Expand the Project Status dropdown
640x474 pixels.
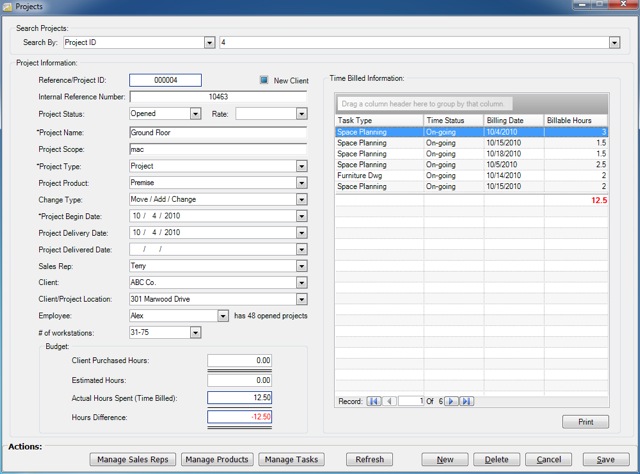pos(196,114)
